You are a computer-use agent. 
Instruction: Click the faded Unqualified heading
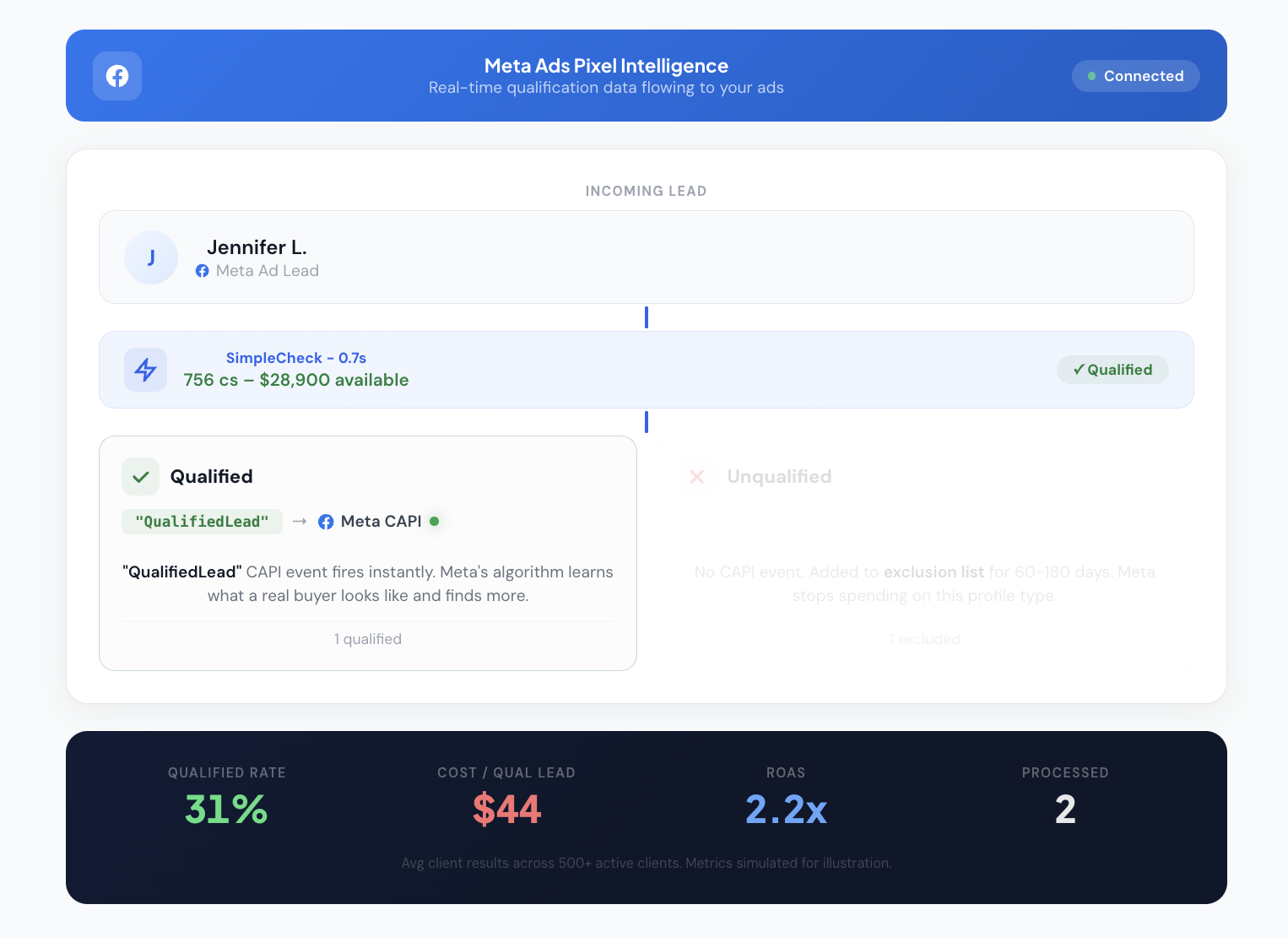tap(780, 477)
